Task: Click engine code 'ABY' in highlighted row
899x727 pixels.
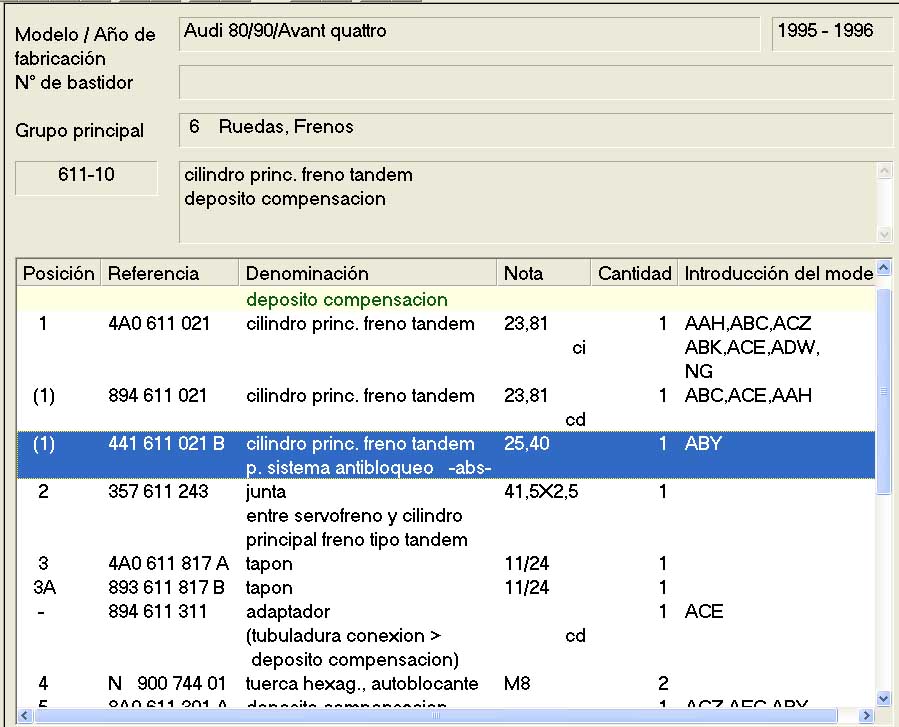Action: [x=703, y=444]
